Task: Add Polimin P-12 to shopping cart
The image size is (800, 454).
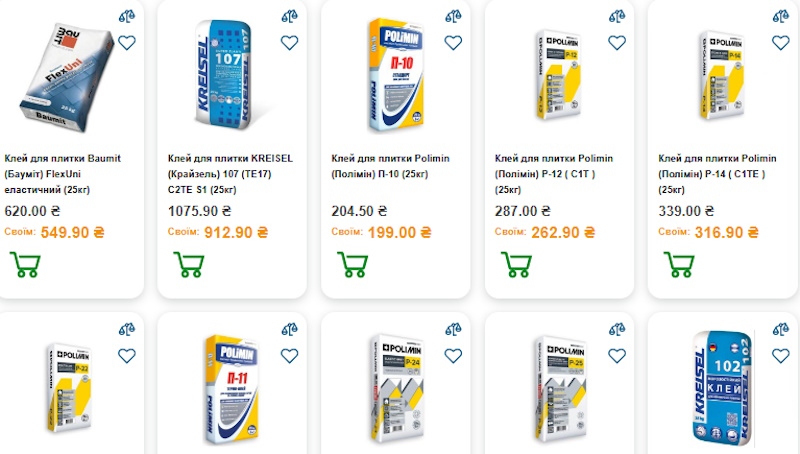Action: coord(516,264)
